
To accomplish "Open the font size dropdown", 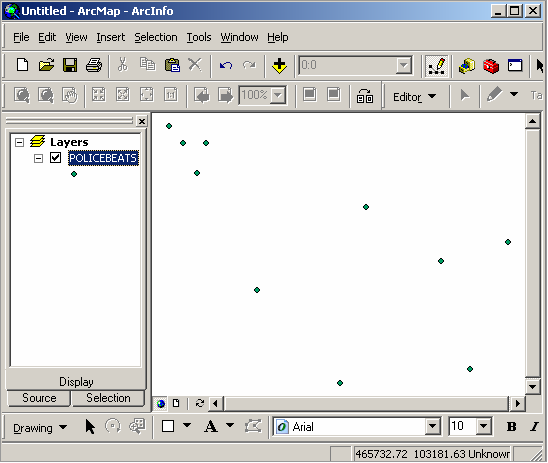I will coord(484,426).
